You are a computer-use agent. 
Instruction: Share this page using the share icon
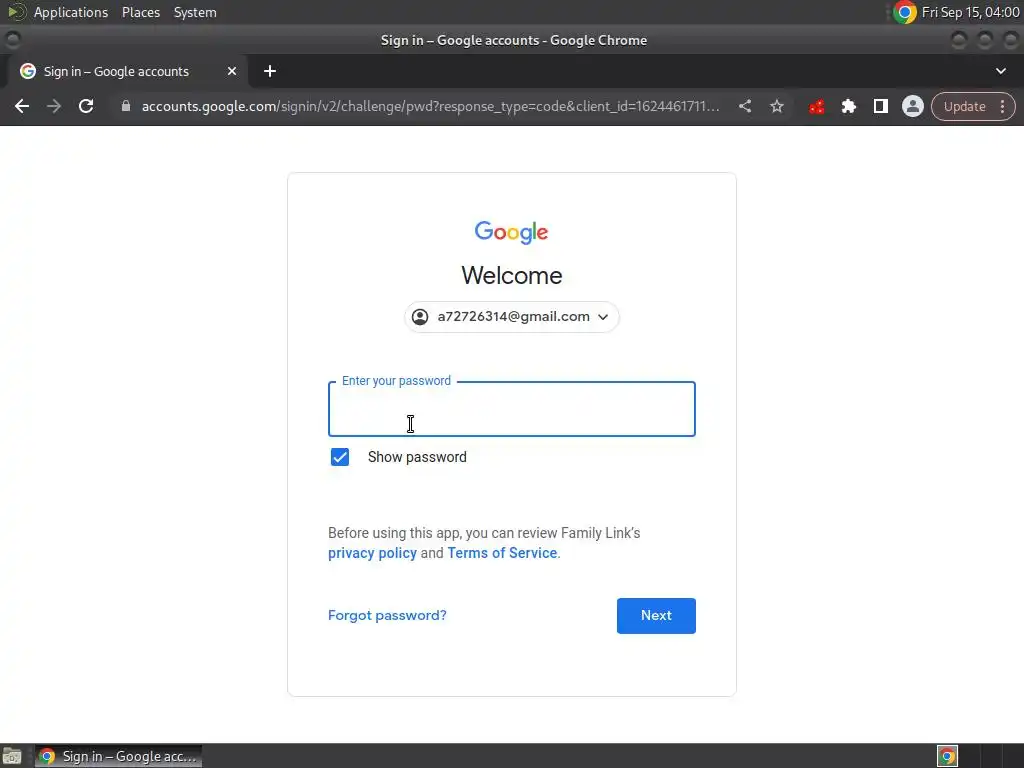click(x=744, y=106)
